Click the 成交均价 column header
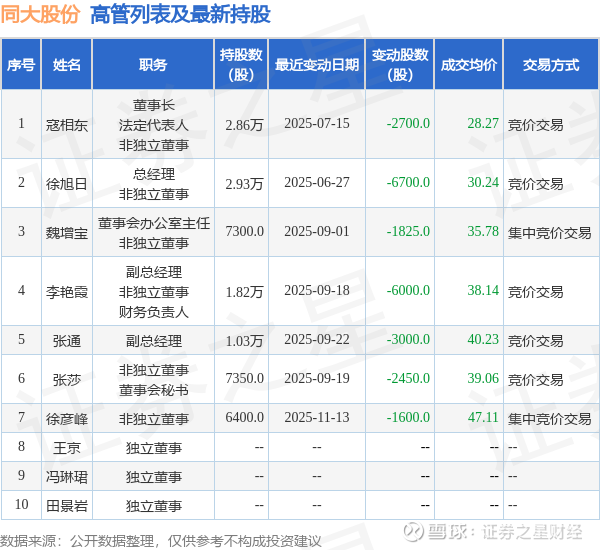The width and height of the screenshot is (600, 550). point(469,64)
